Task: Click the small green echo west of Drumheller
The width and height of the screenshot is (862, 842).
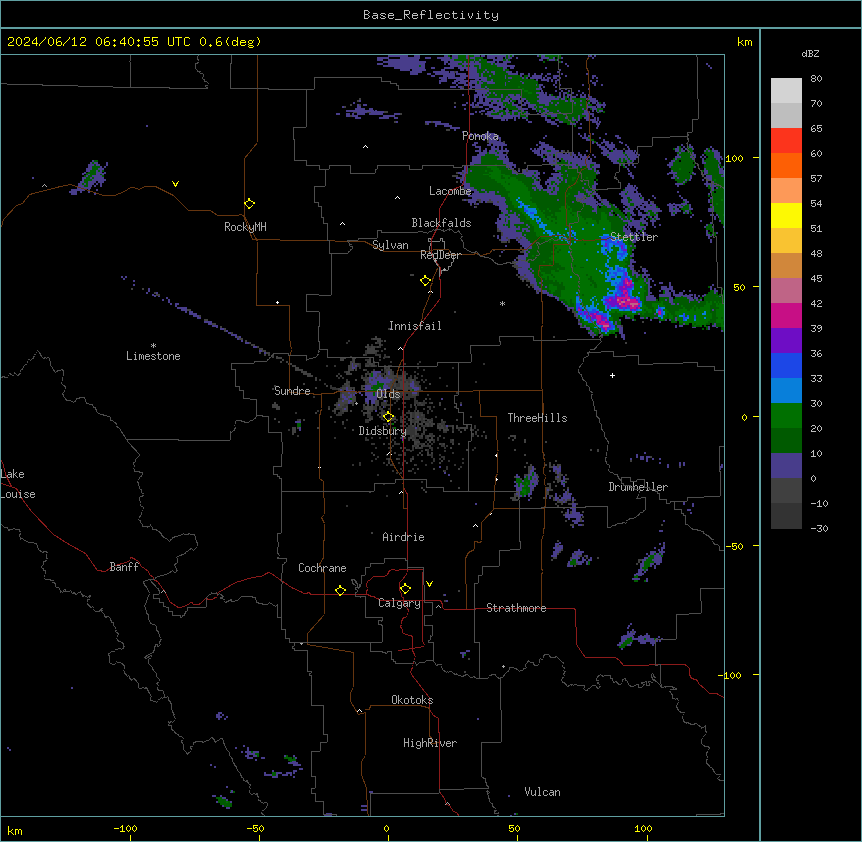Action: (527, 483)
